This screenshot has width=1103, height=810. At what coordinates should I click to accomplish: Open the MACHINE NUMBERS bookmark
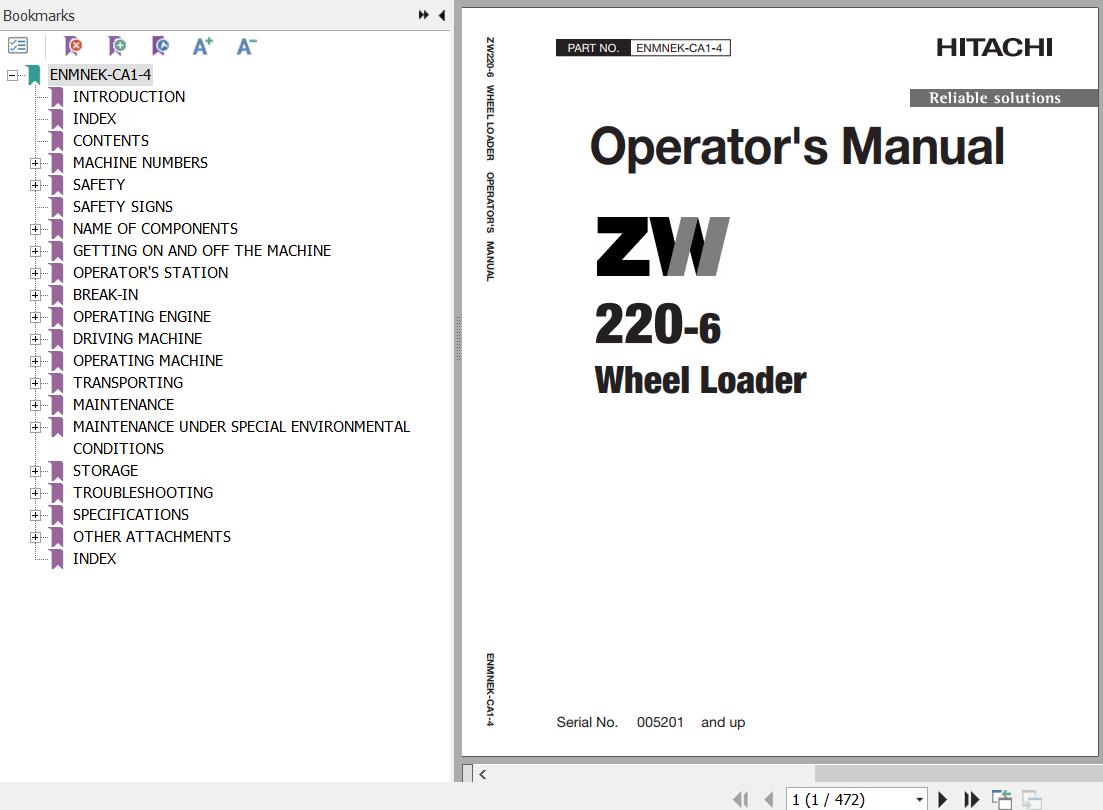(x=140, y=163)
